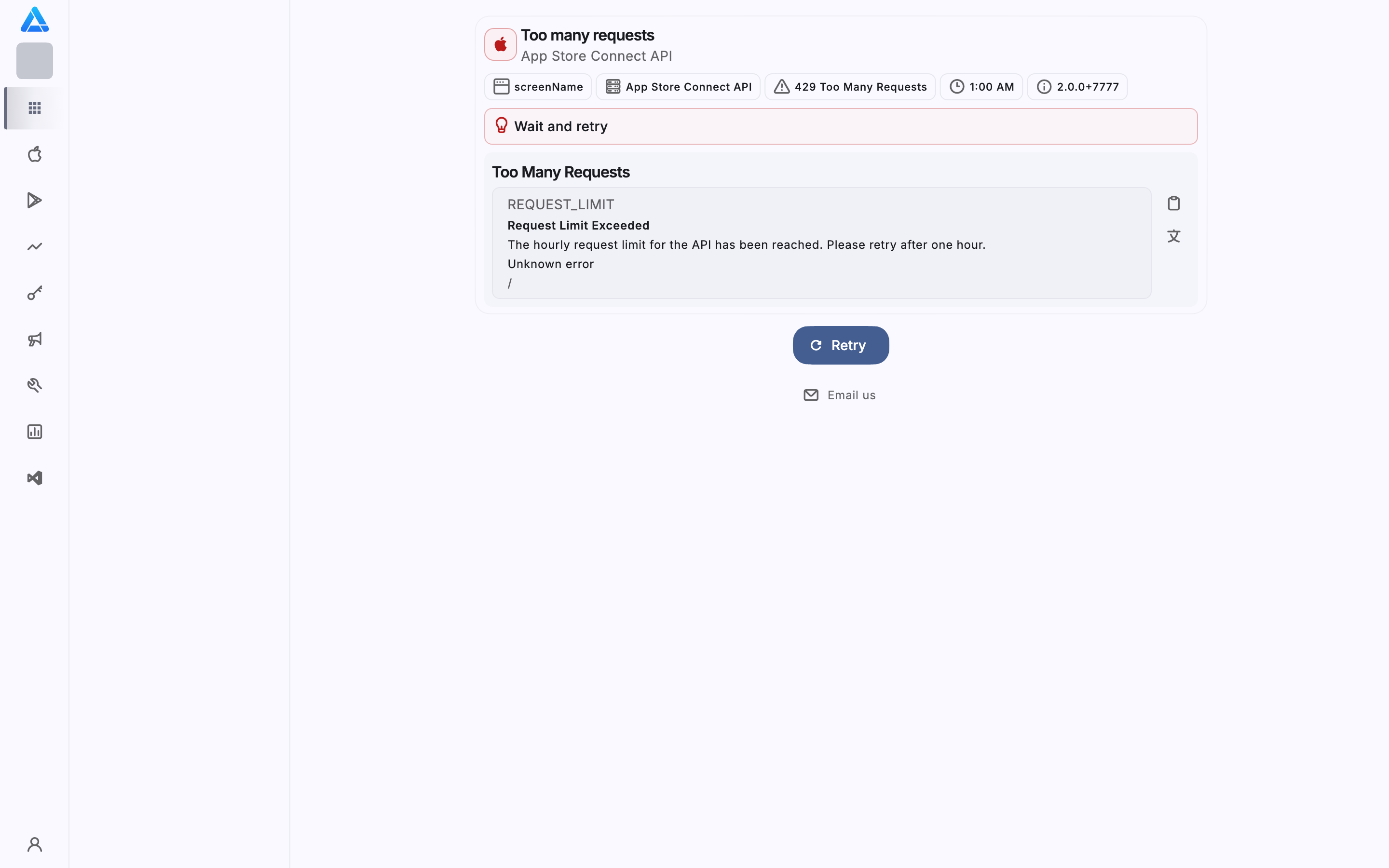Viewport: 1389px width, 868px height.
Task: Click the Too many requests title
Action: point(587,36)
